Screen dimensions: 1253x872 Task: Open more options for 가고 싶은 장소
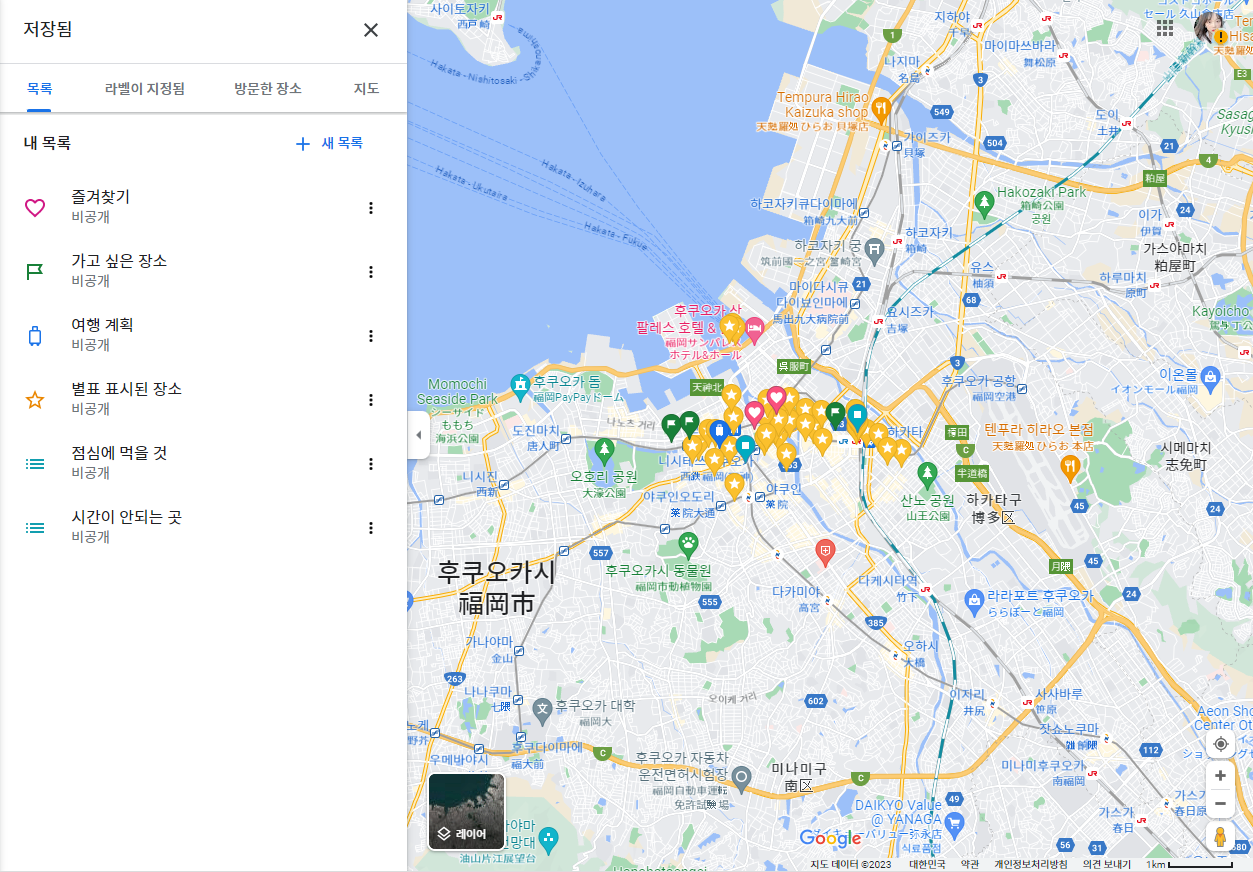[371, 272]
